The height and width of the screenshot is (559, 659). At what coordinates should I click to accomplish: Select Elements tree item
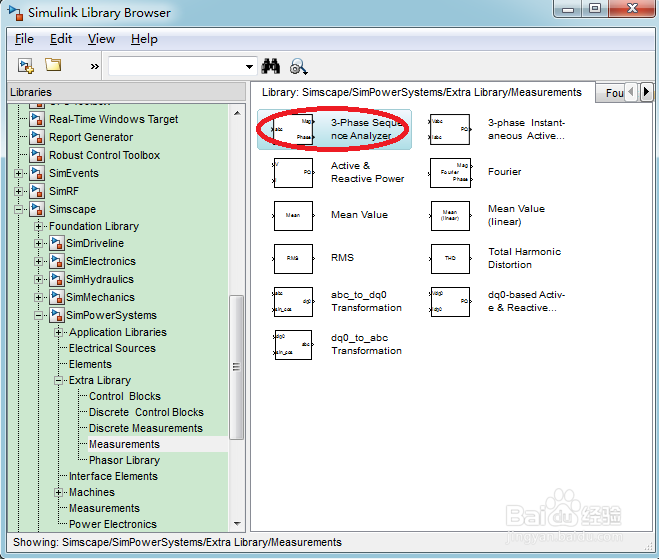point(90,364)
